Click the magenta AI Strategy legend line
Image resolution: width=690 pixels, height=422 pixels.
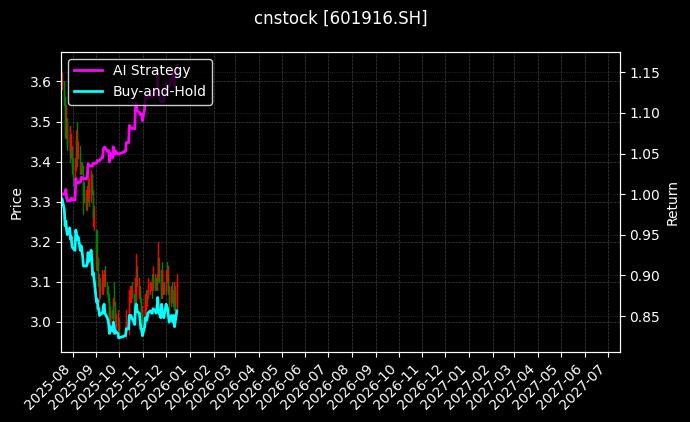tap(89, 71)
